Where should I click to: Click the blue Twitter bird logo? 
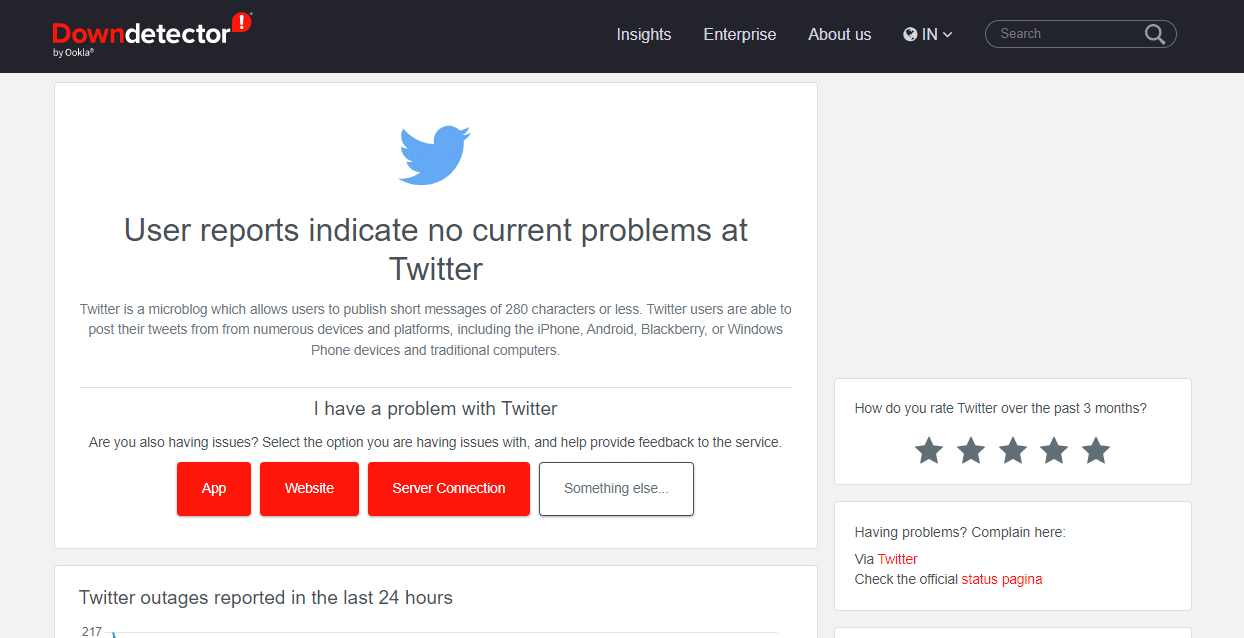[x=434, y=155]
